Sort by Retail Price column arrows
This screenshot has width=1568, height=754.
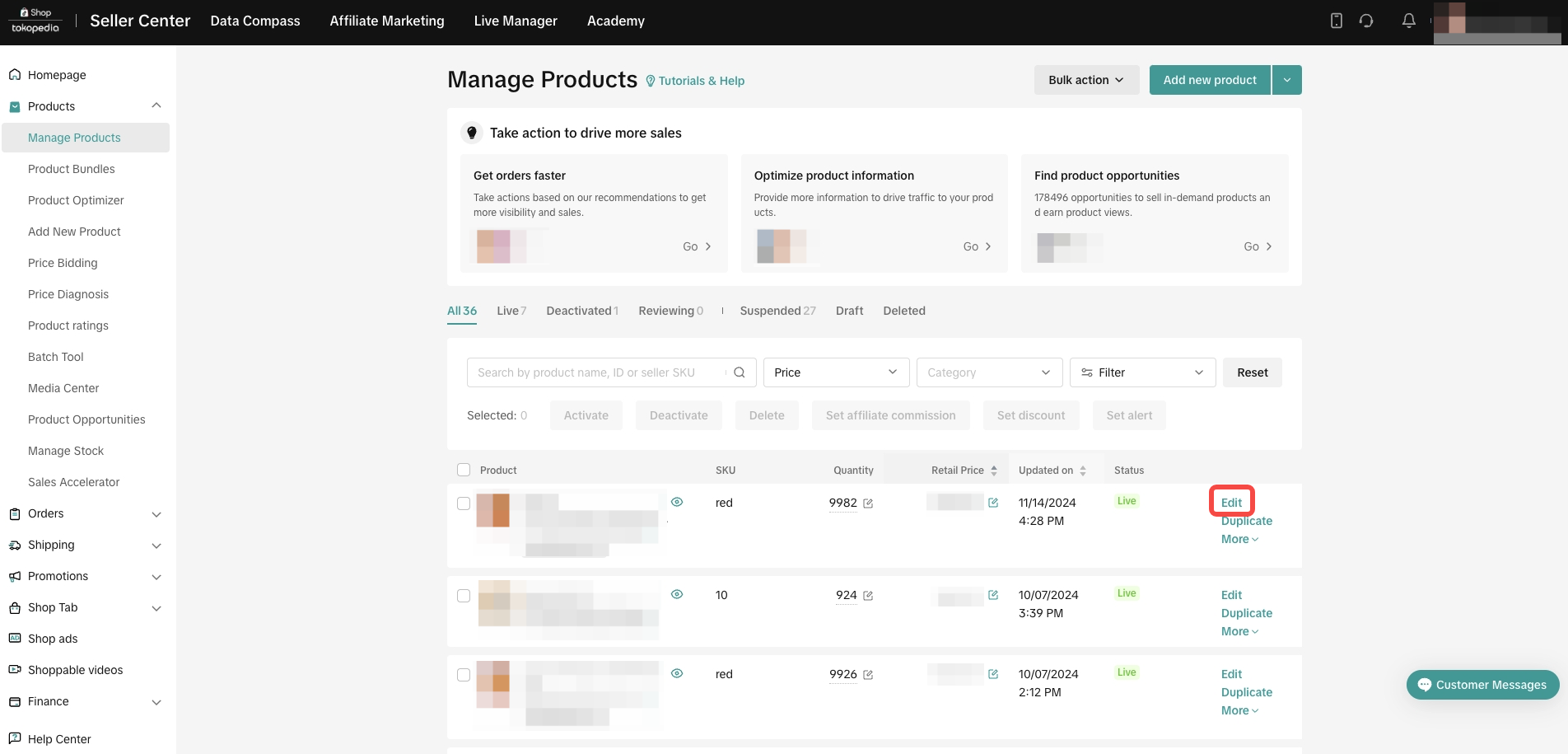point(994,471)
